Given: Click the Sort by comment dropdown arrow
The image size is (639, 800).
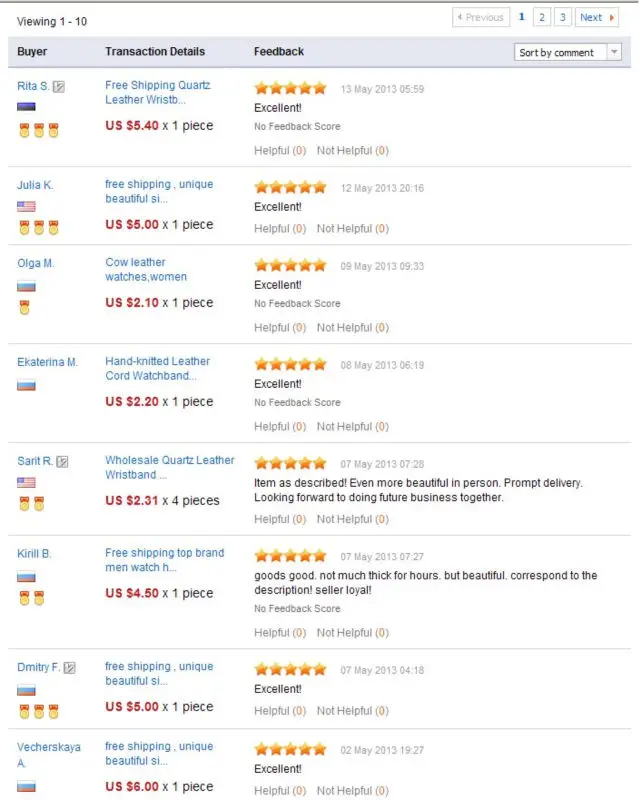Looking at the screenshot, I should 614,52.
